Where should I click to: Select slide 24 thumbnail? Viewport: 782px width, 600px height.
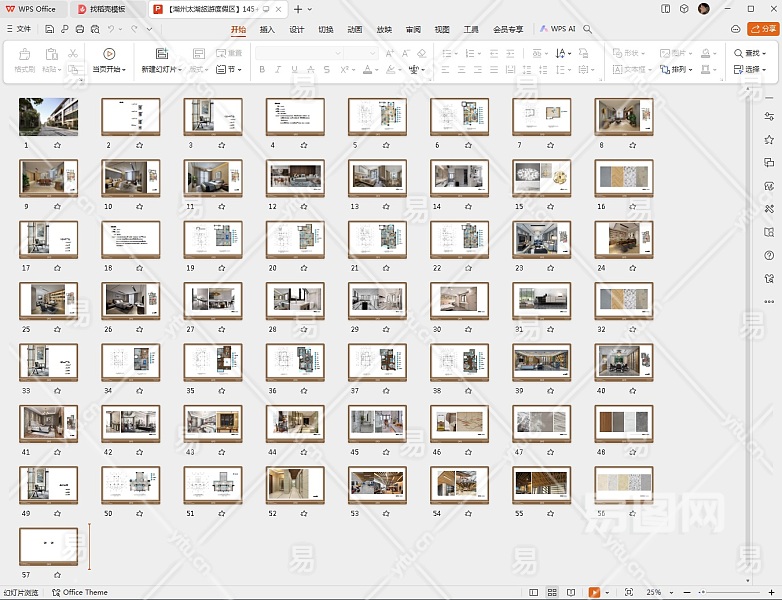coord(623,240)
